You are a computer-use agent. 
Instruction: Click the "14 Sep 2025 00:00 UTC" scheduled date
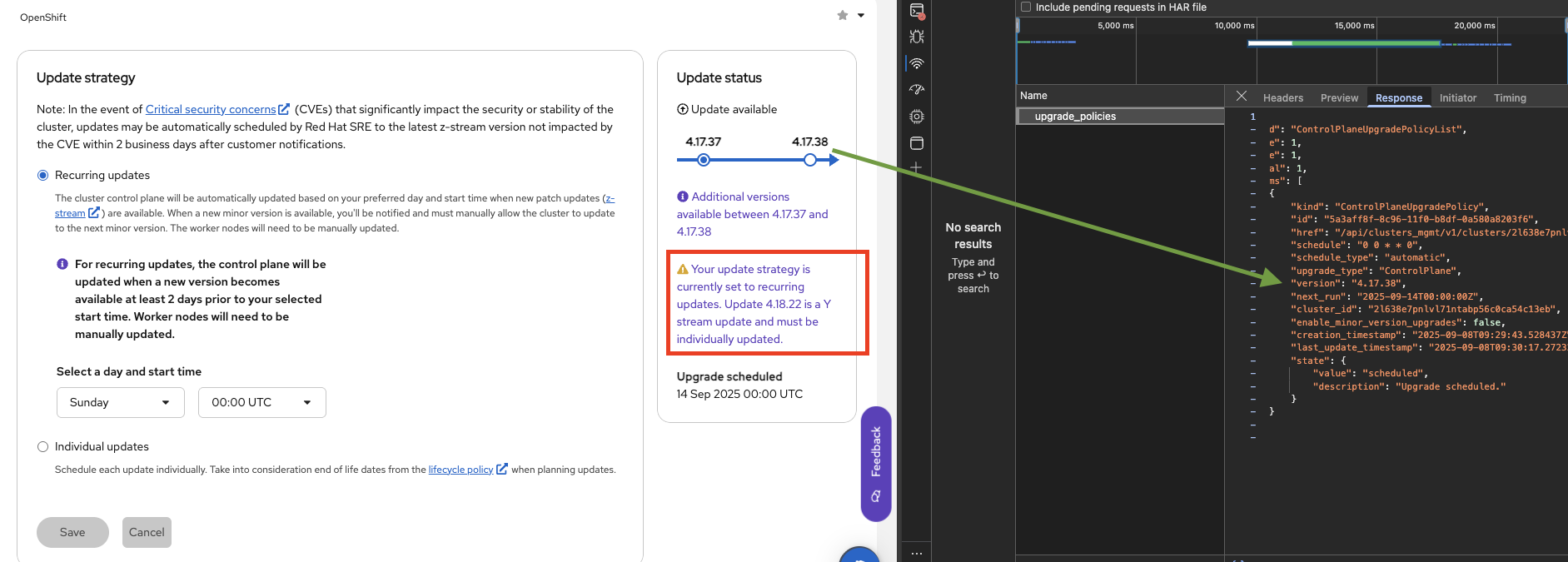[x=739, y=394]
